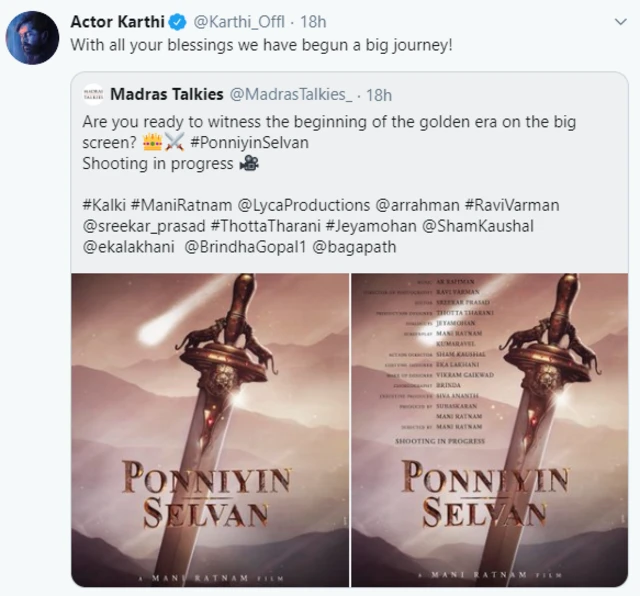The width and height of the screenshot is (640, 596).
Task: Click the blue verified badge
Action: 176,23
